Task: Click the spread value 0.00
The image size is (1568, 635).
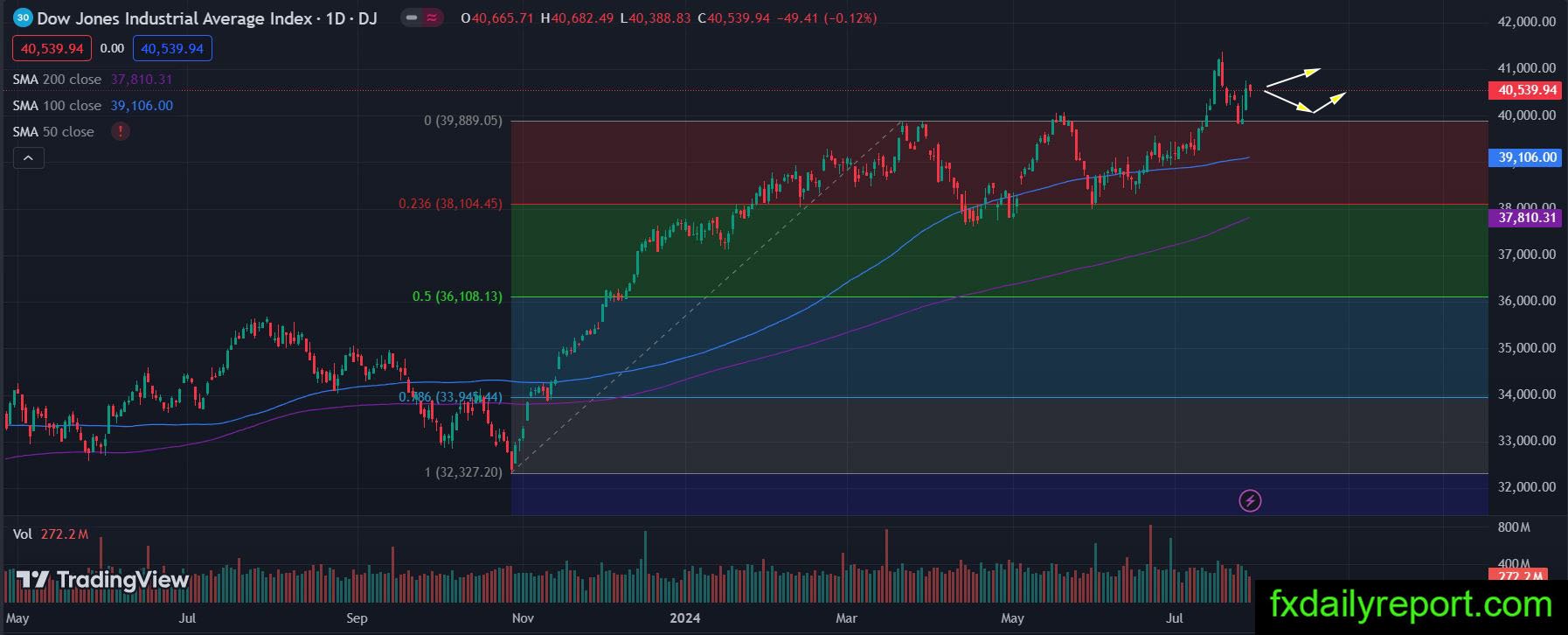Action: (x=112, y=49)
